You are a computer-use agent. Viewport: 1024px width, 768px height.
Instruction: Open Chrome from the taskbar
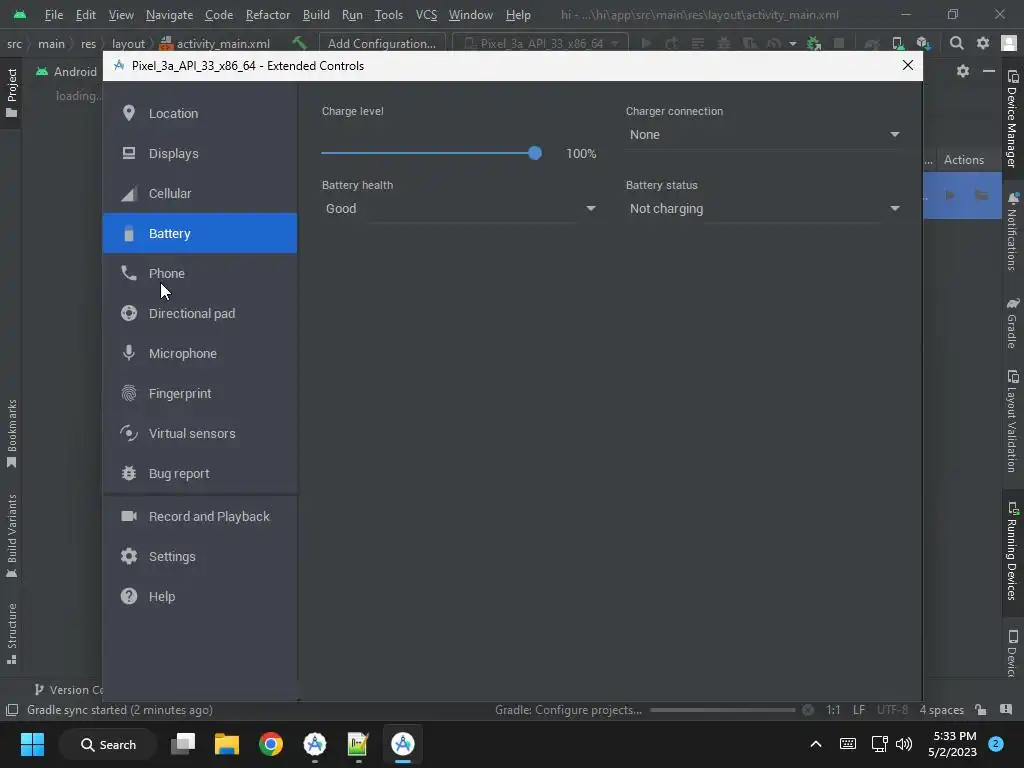pos(270,744)
